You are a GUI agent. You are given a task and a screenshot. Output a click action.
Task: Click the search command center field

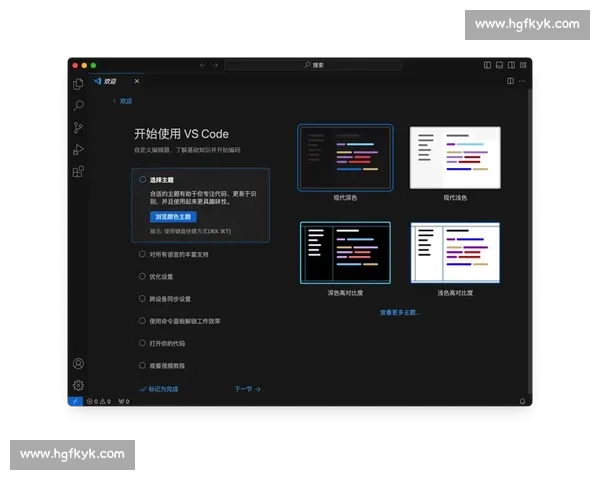(x=313, y=65)
